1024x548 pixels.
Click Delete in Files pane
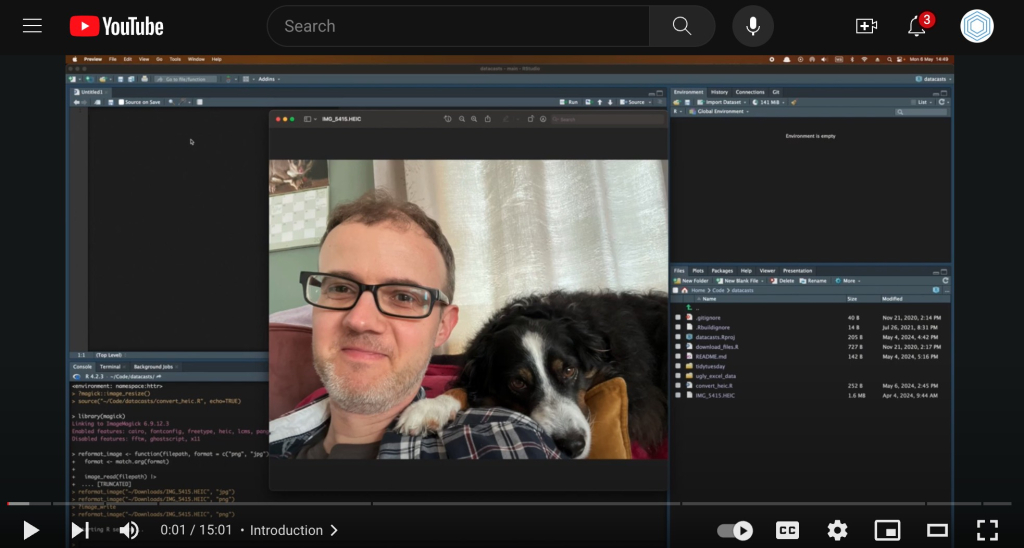point(782,281)
